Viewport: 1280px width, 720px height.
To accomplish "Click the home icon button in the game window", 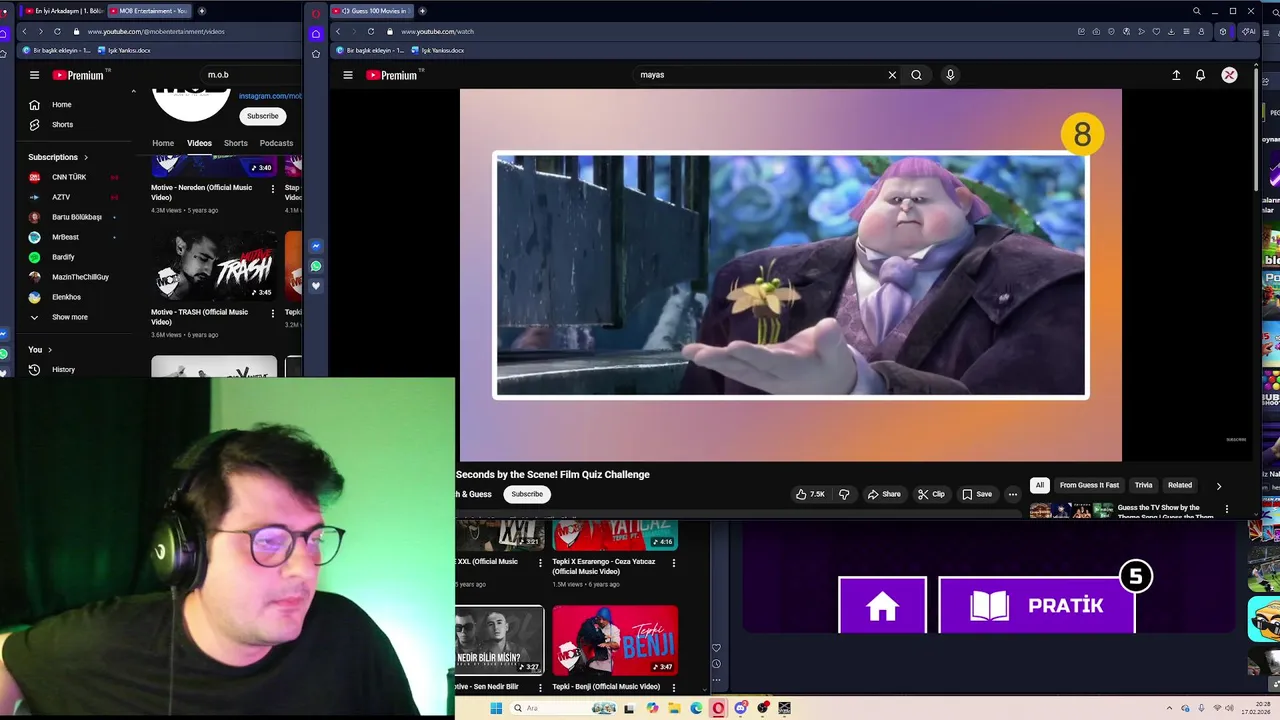I will click(x=882, y=605).
